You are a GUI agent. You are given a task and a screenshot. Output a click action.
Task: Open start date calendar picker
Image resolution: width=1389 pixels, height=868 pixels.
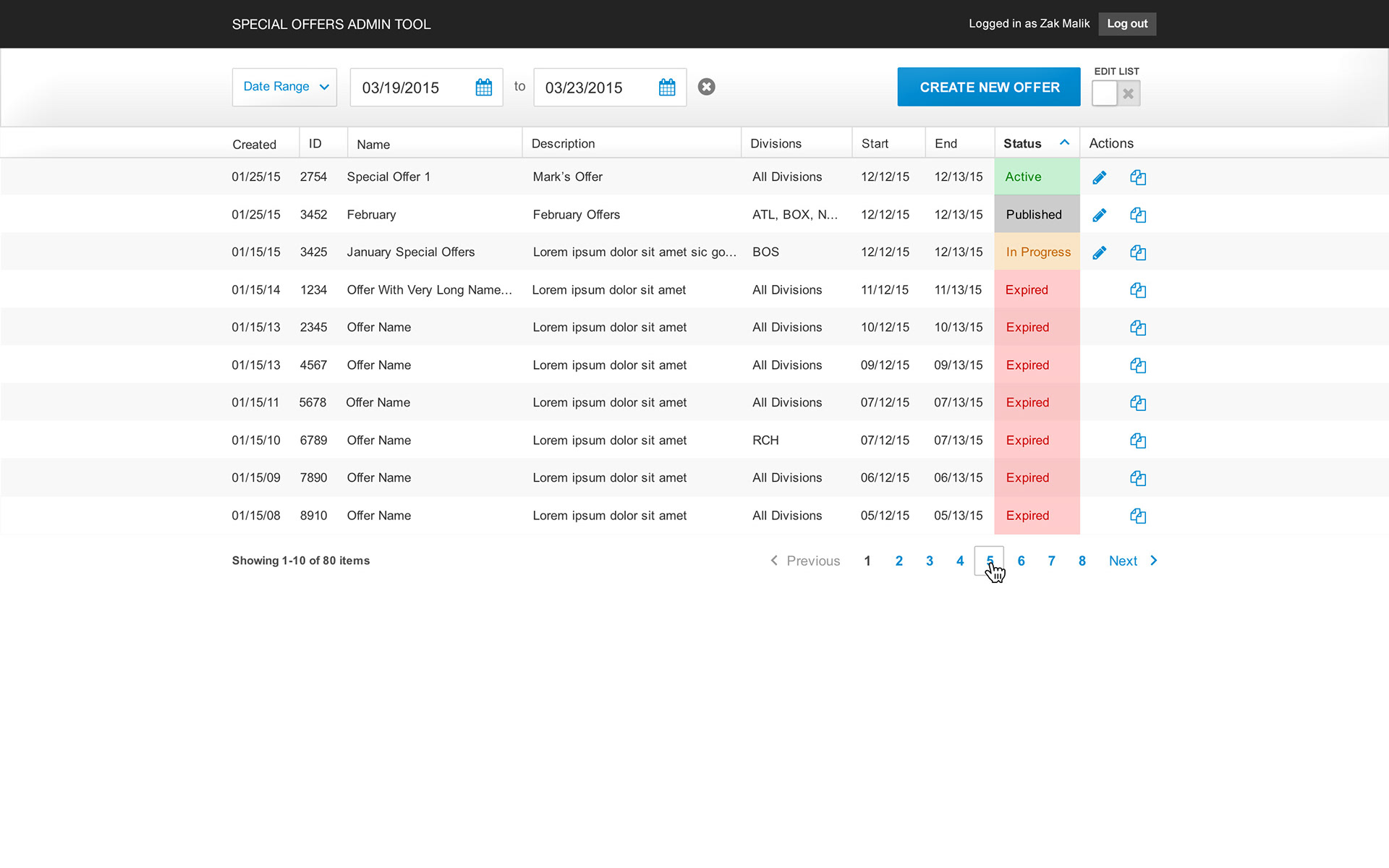coord(483,88)
